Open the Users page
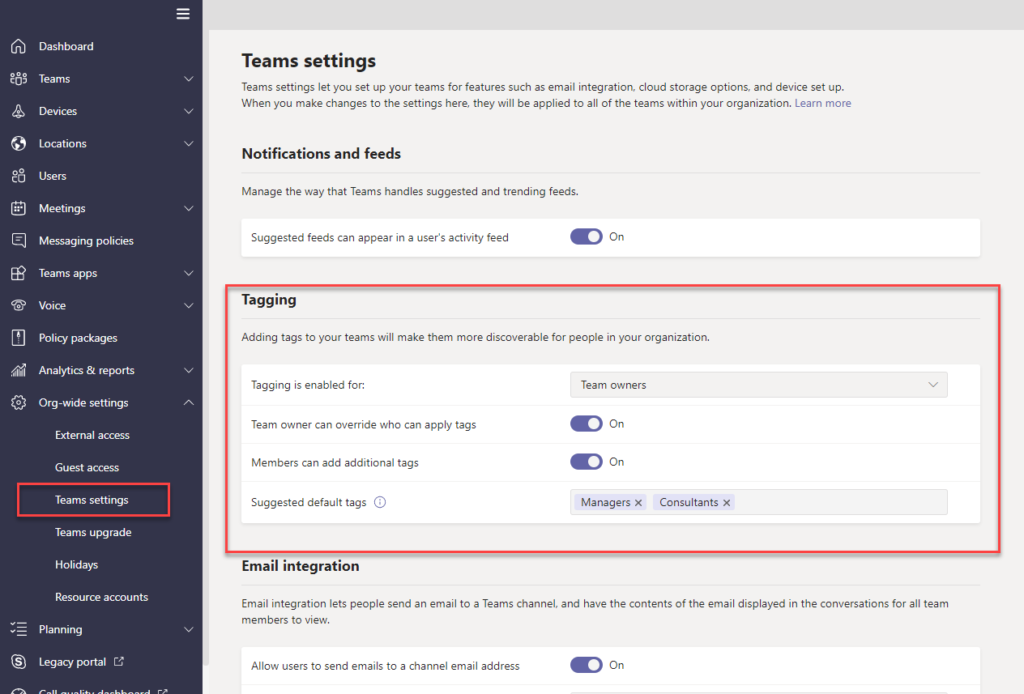Viewport: 1024px width, 694px height. point(52,176)
